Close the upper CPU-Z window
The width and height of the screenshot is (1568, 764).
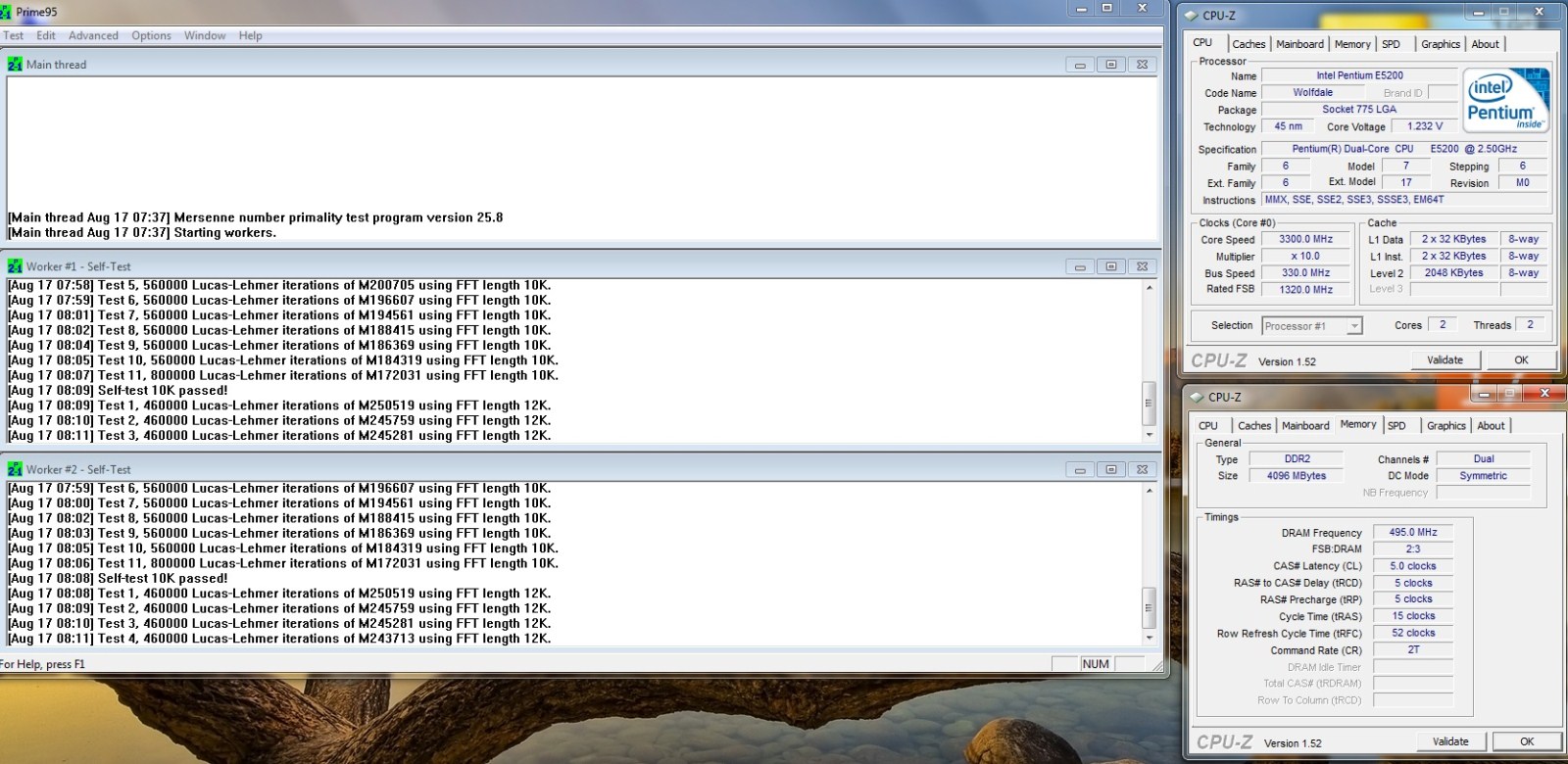[x=1539, y=12]
